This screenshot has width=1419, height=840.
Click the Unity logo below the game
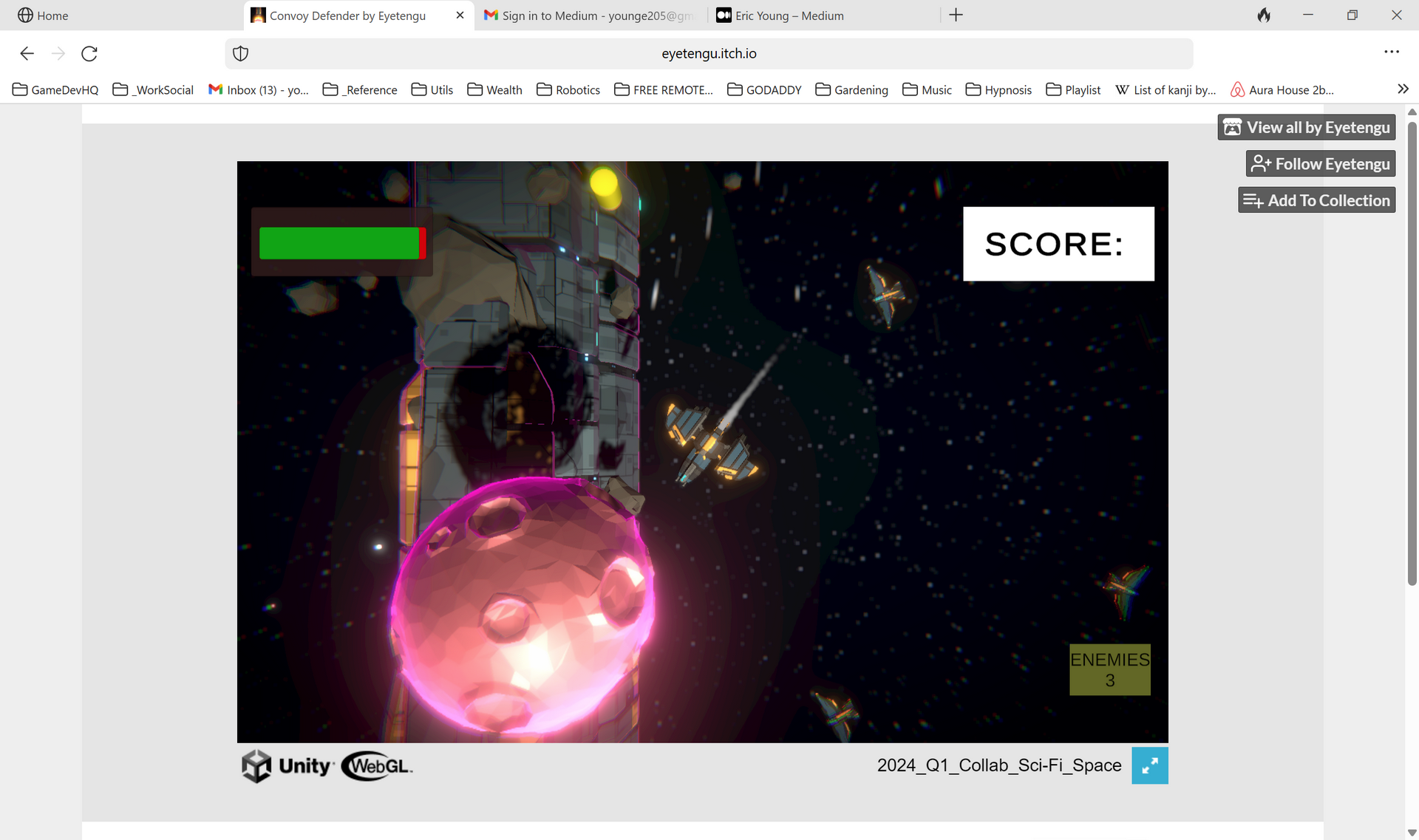287,765
